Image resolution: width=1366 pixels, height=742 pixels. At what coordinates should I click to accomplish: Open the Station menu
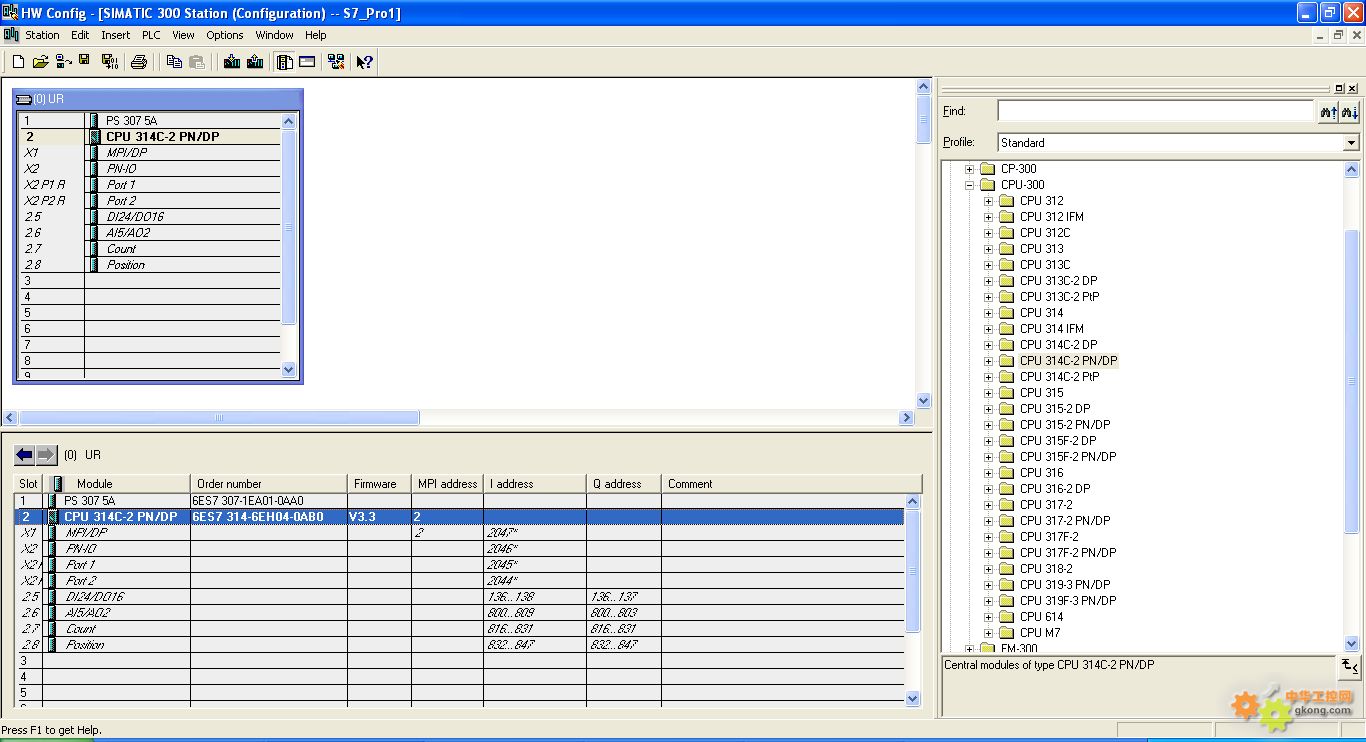click(42, 35)
